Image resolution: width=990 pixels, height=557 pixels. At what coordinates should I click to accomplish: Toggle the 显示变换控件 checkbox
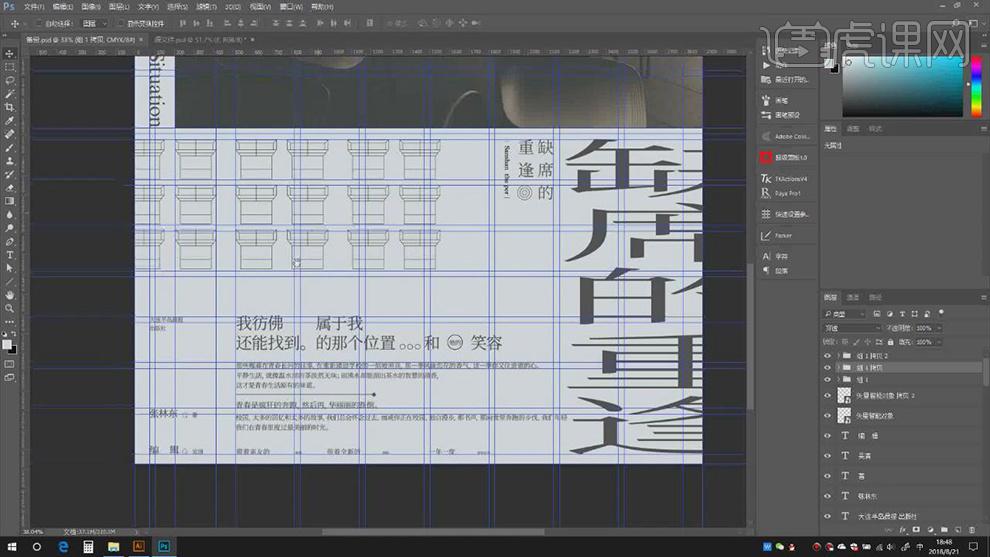[121, 23]
